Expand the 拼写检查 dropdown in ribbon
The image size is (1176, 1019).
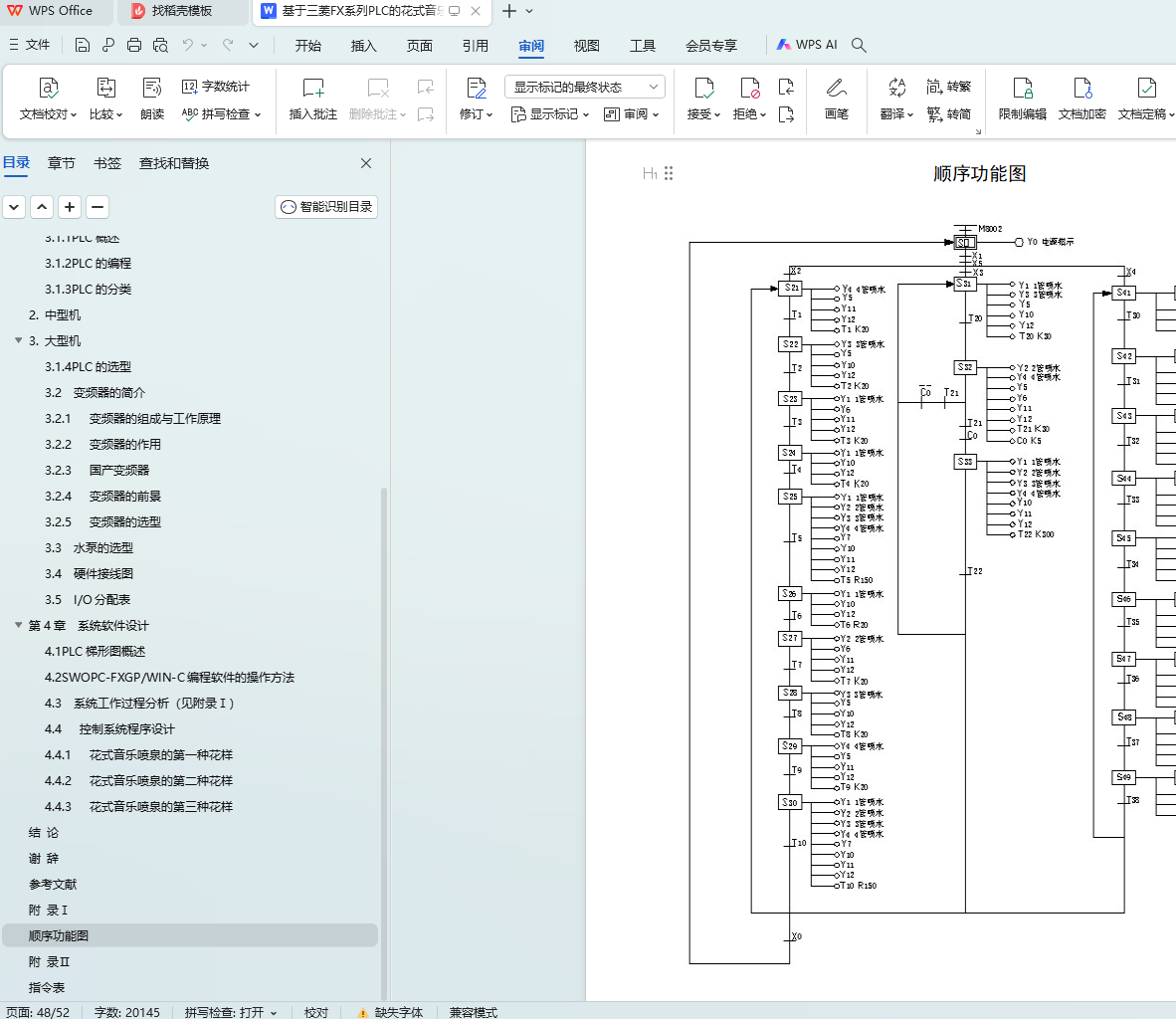258,114
